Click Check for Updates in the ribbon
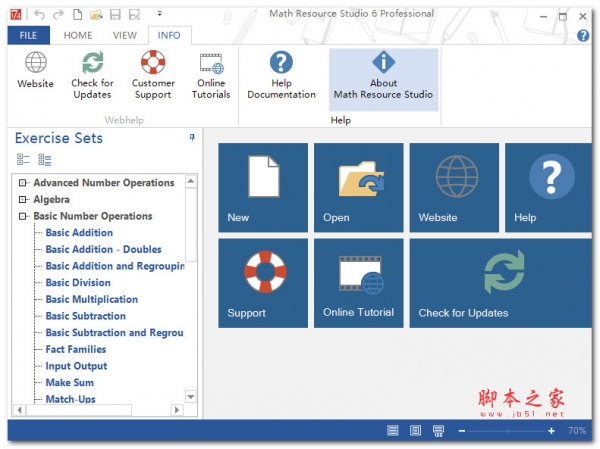 tap(92, 76)
